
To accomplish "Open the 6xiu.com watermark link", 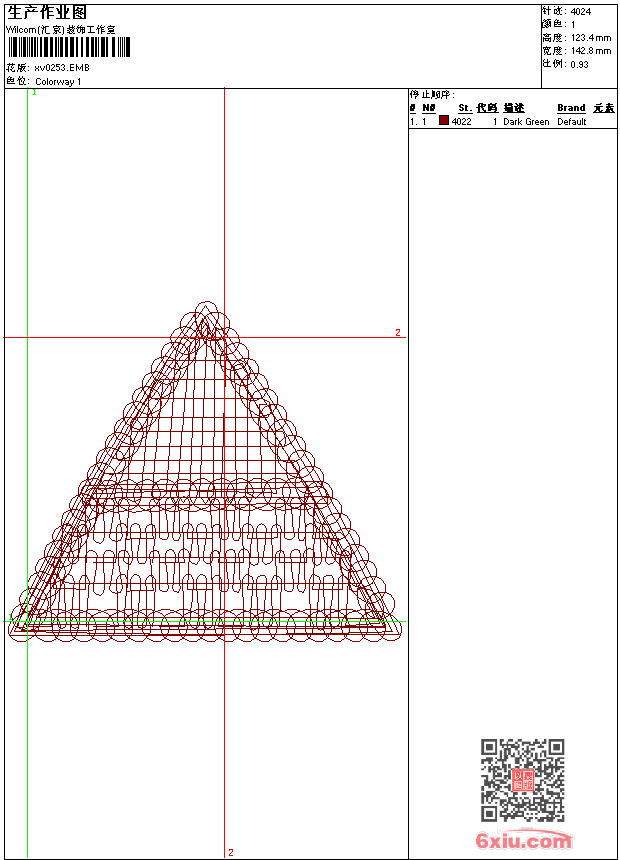I will 524,841.
